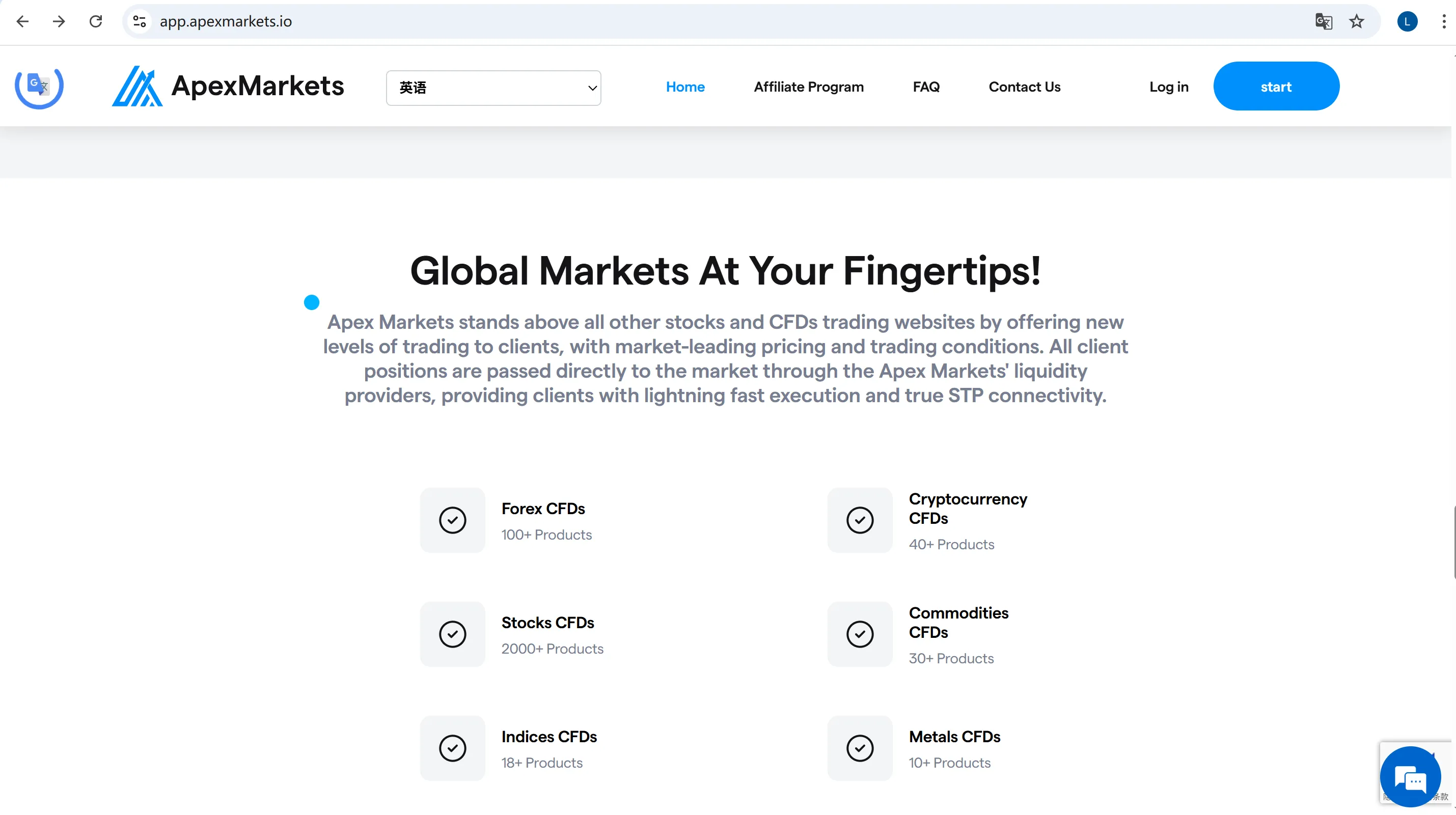Open the FAQ page
1456x815 pixels.
tap(926, 87)
